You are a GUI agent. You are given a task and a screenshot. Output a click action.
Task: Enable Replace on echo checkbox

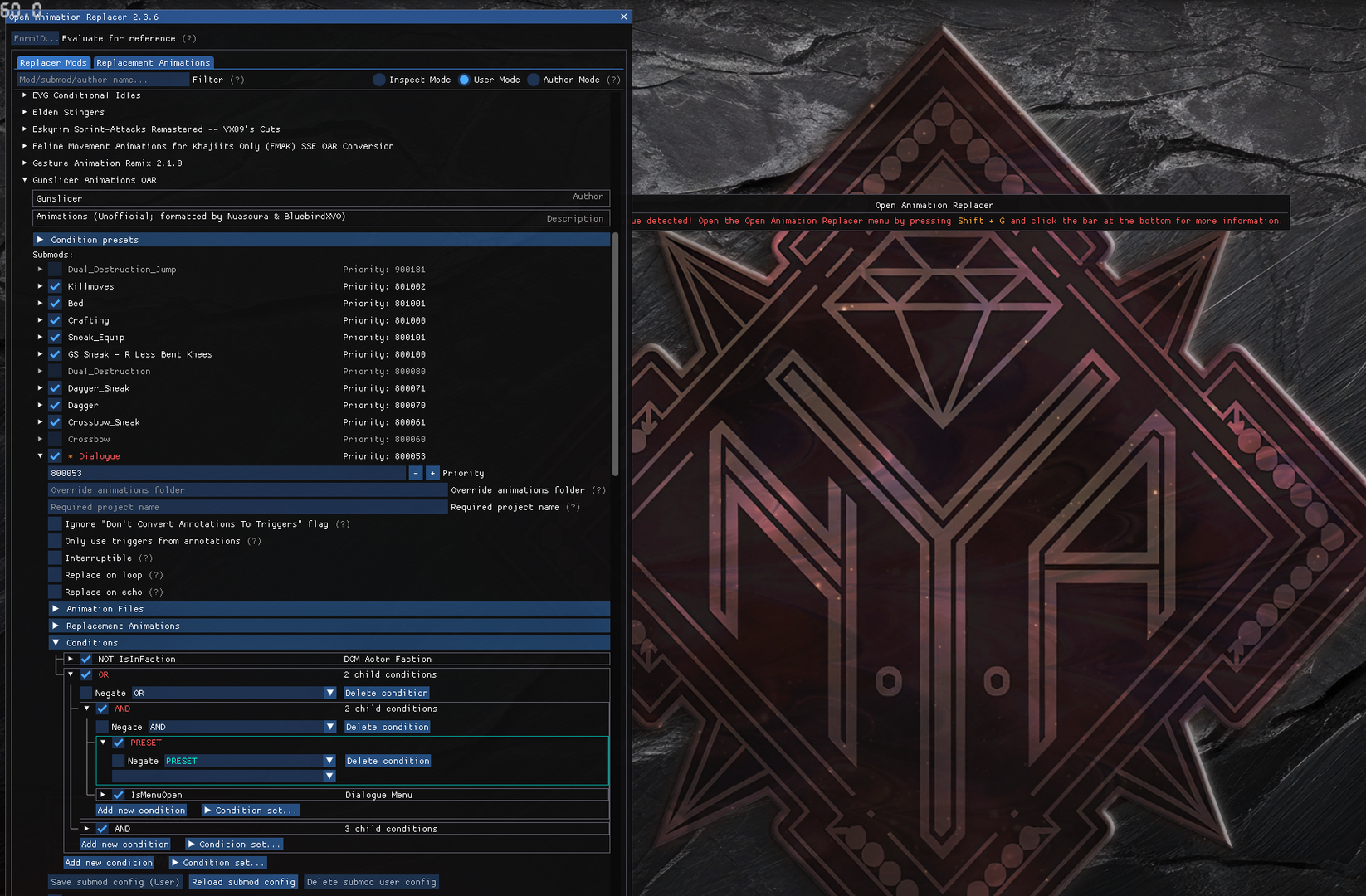[x=55, y=592]
